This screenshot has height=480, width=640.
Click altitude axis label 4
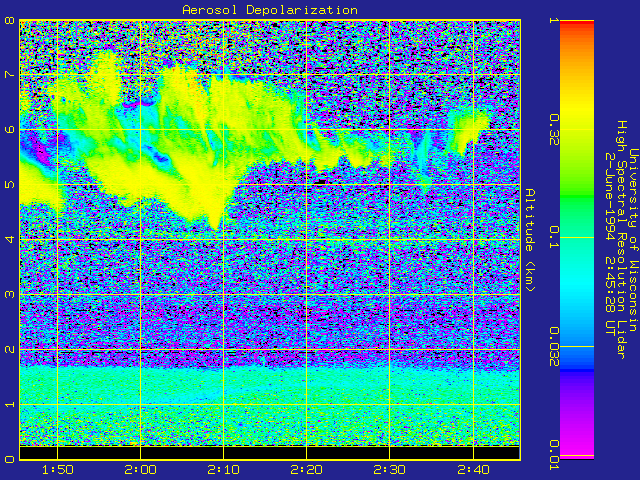(x=10, y=239)
